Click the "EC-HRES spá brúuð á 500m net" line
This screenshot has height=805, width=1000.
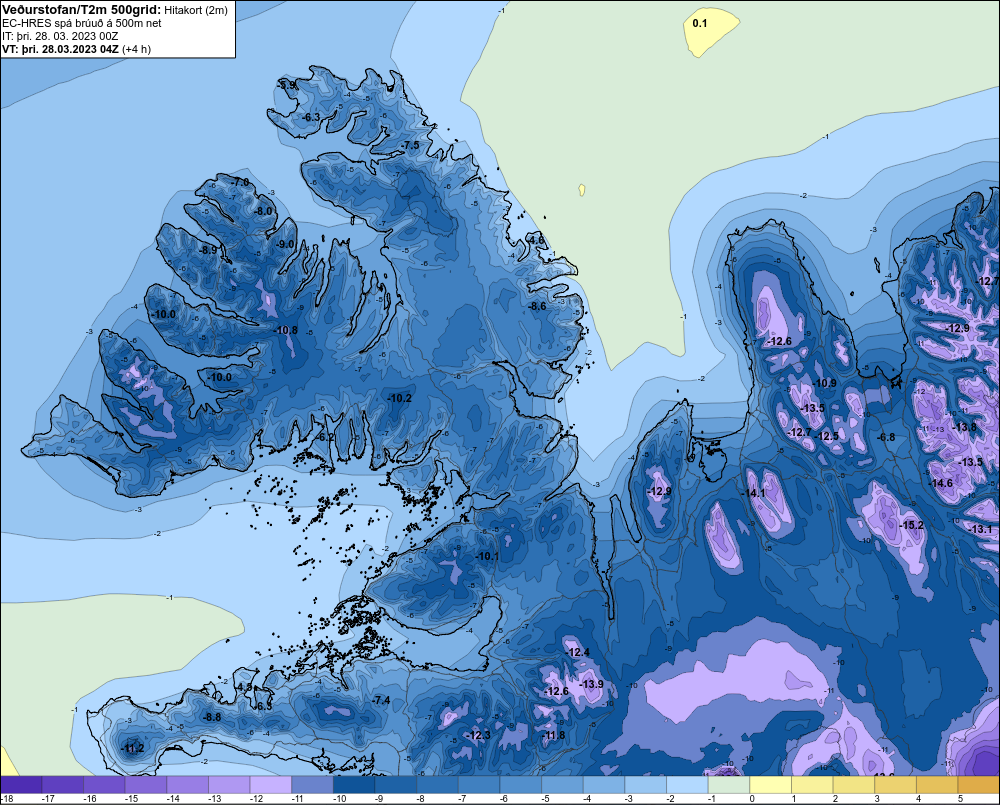pyautogui.click(x=82, y=23)
